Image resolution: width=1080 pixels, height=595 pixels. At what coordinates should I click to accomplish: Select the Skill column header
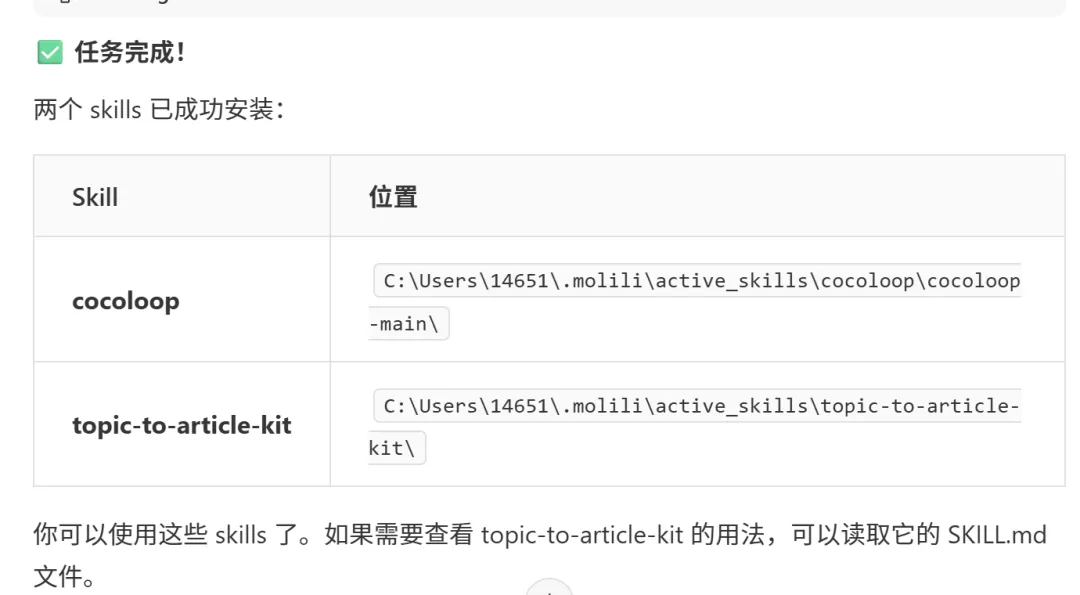coord(95,197)
